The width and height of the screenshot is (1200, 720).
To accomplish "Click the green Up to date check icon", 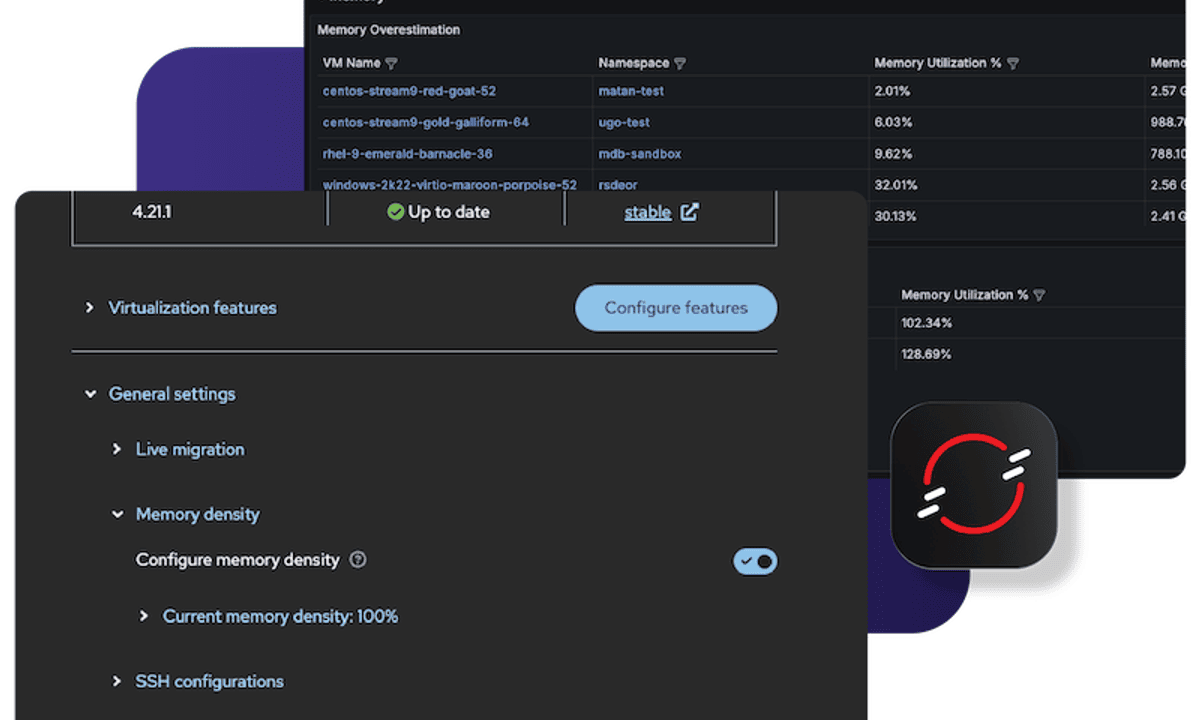I will click(x=396, y=212).
